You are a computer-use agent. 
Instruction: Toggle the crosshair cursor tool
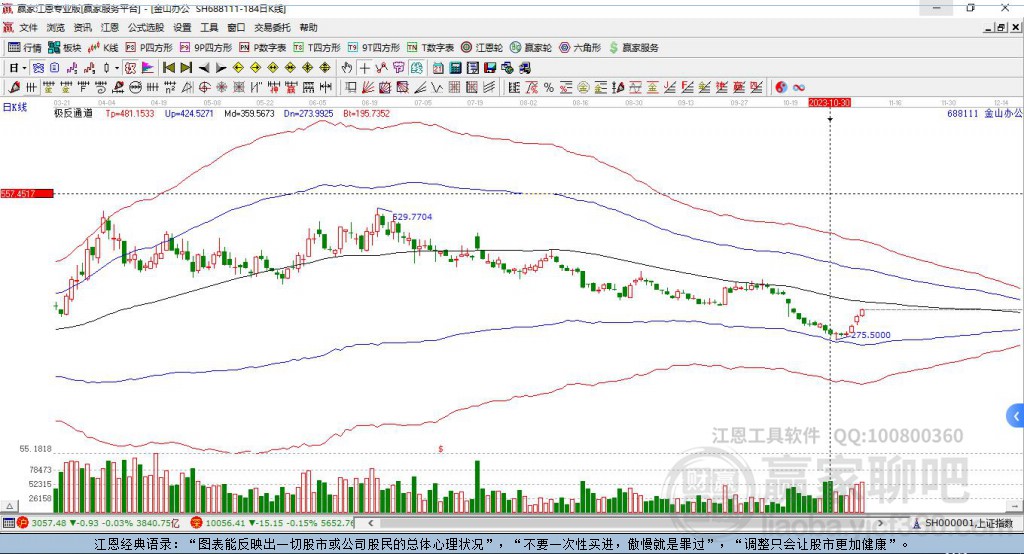364,68
